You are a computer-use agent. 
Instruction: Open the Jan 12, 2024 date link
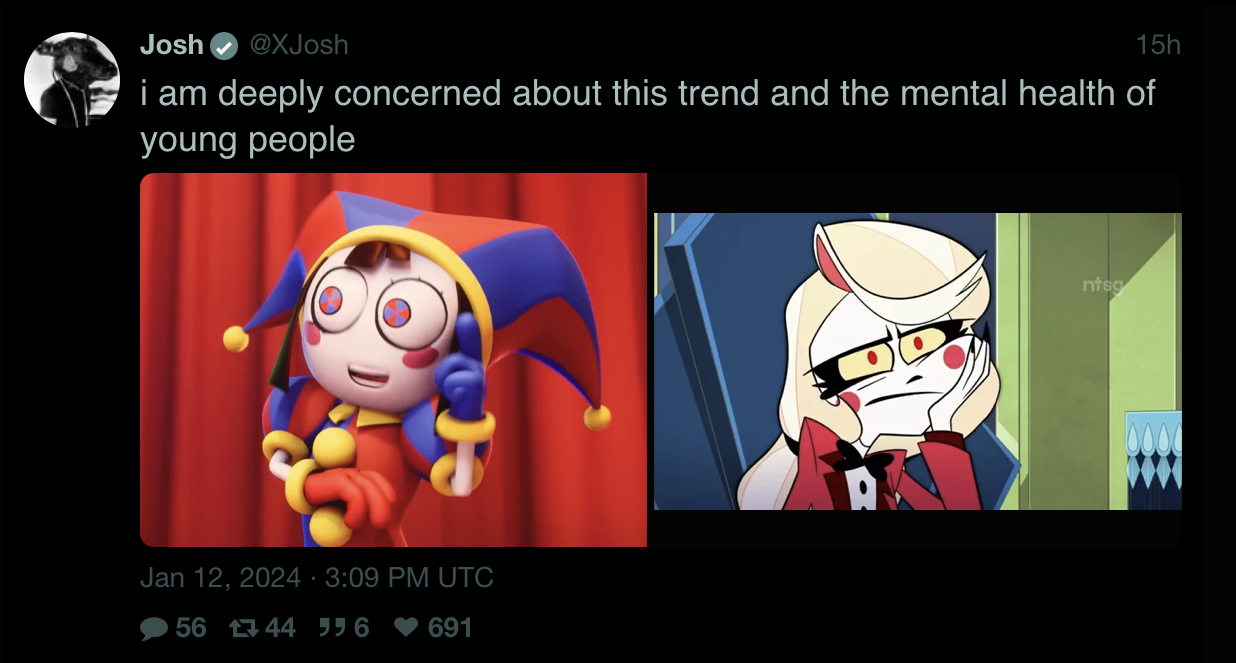coord(220,578)
